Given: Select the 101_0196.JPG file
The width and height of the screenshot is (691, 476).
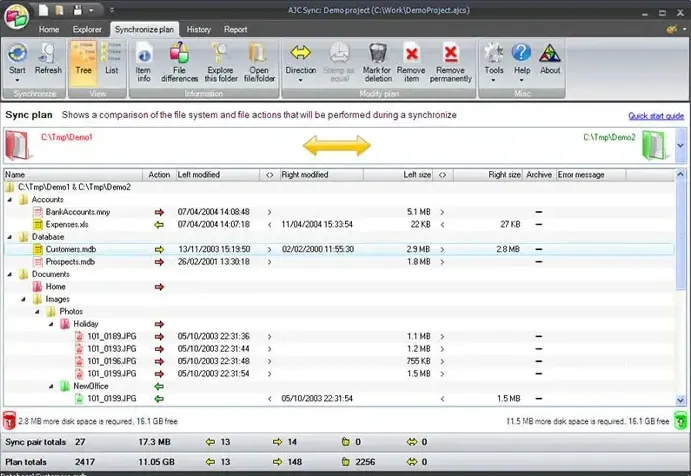Looking at the screenshot, I should click(x=111, y=361).
